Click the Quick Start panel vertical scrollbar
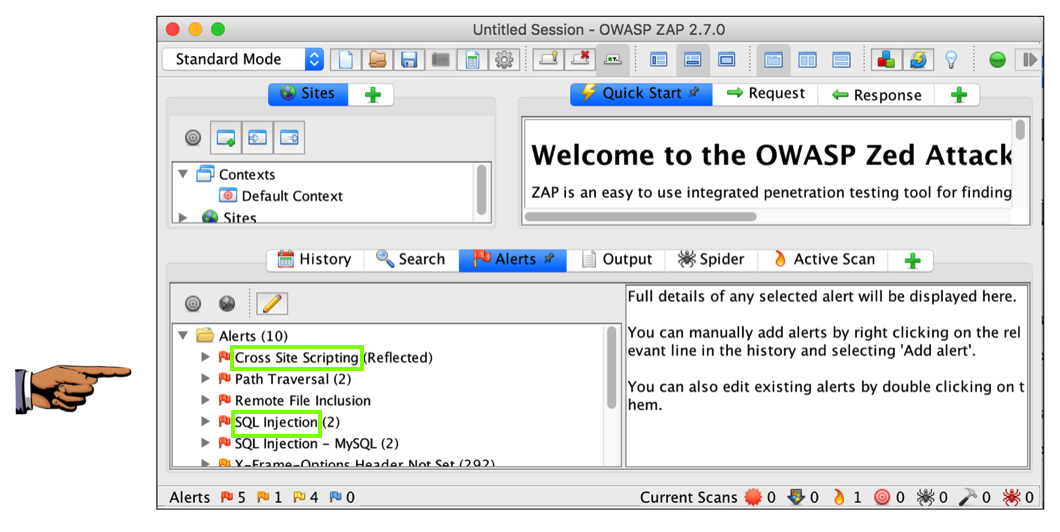Viewport: 1060px width, 532px height. tap(1020, 130)
